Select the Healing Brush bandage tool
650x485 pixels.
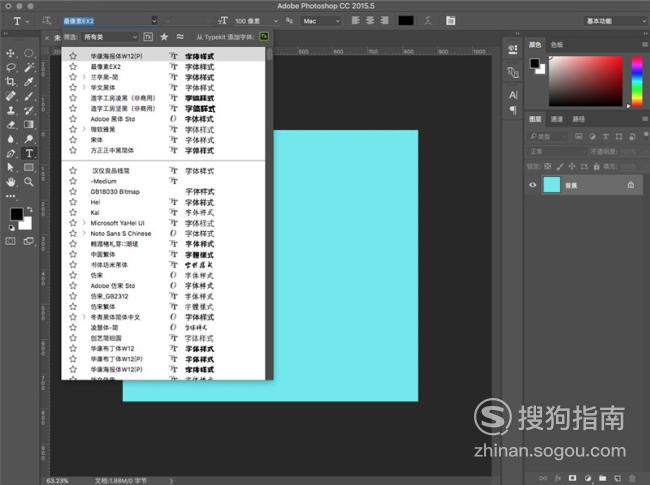[x=10, y=96]
